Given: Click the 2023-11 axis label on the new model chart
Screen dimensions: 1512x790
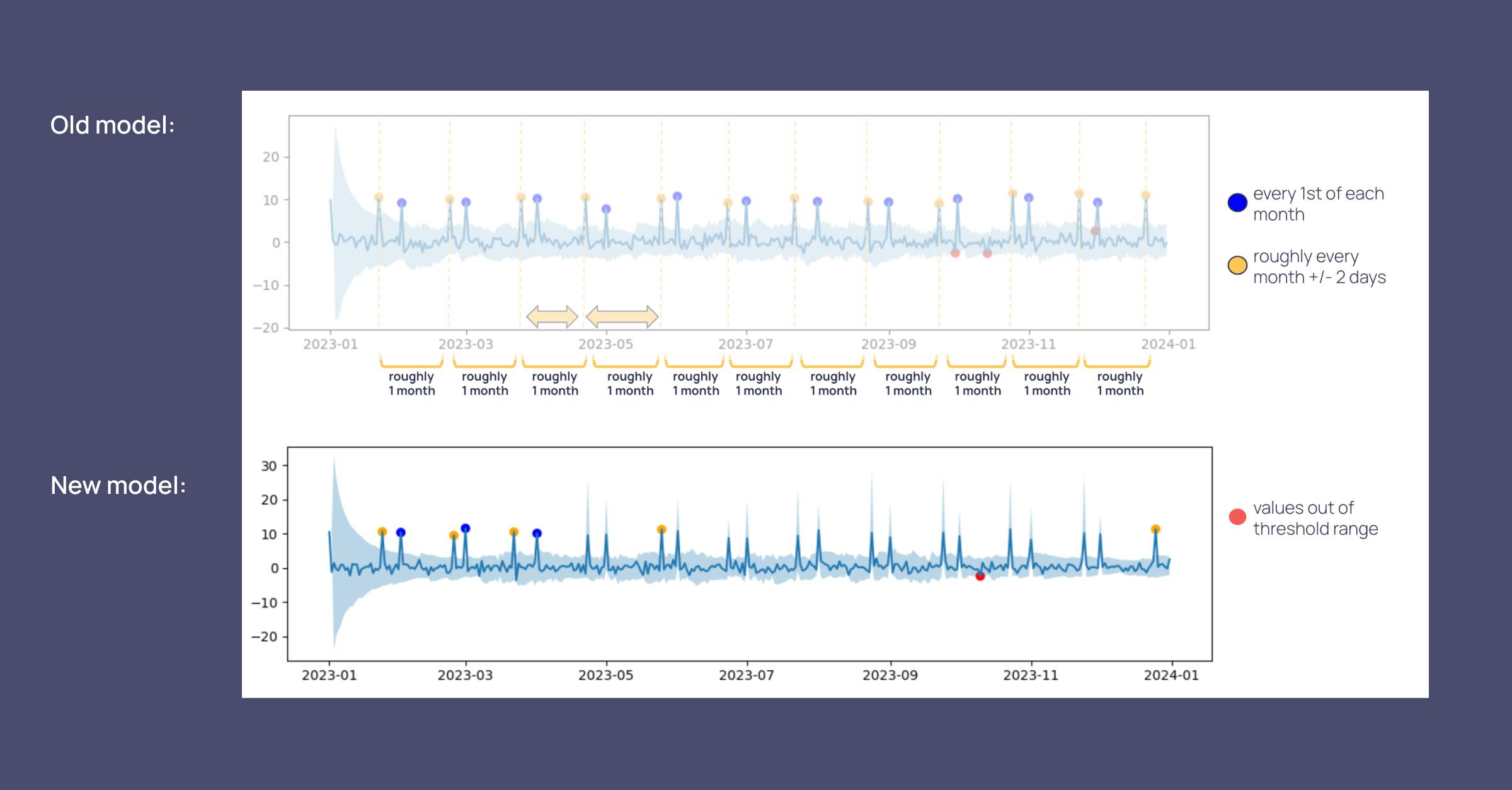Looking at the screenshot, I should (x=1030, y=675).
